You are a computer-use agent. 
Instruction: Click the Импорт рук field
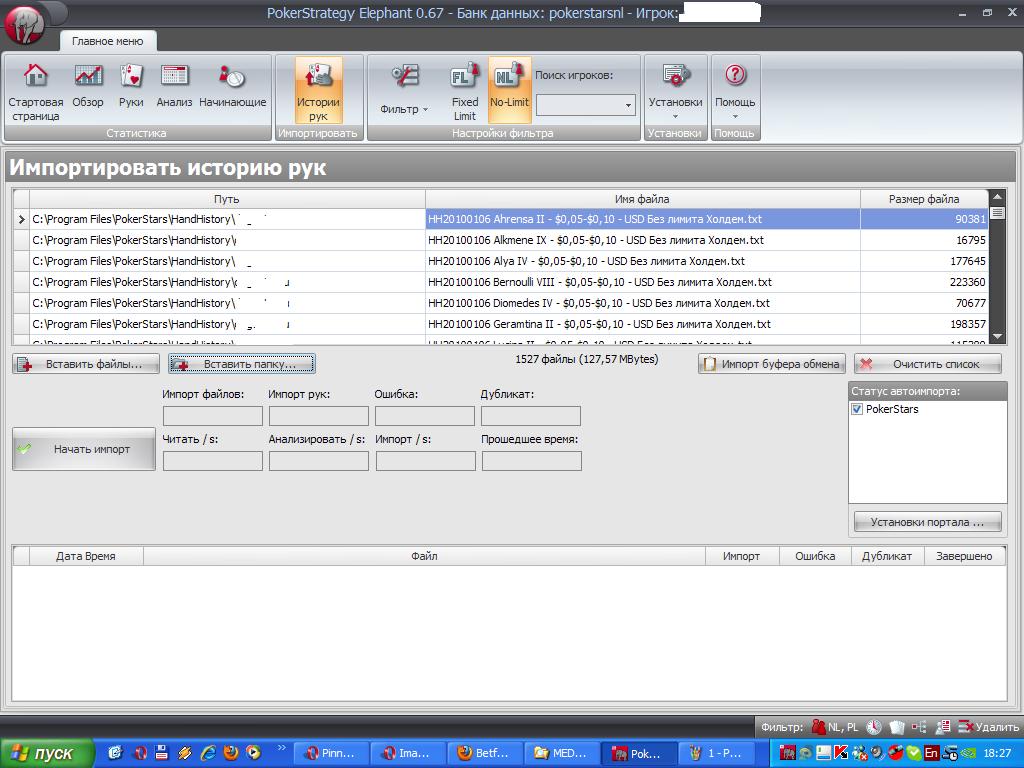pyautogui.click(x=319, y=416)
